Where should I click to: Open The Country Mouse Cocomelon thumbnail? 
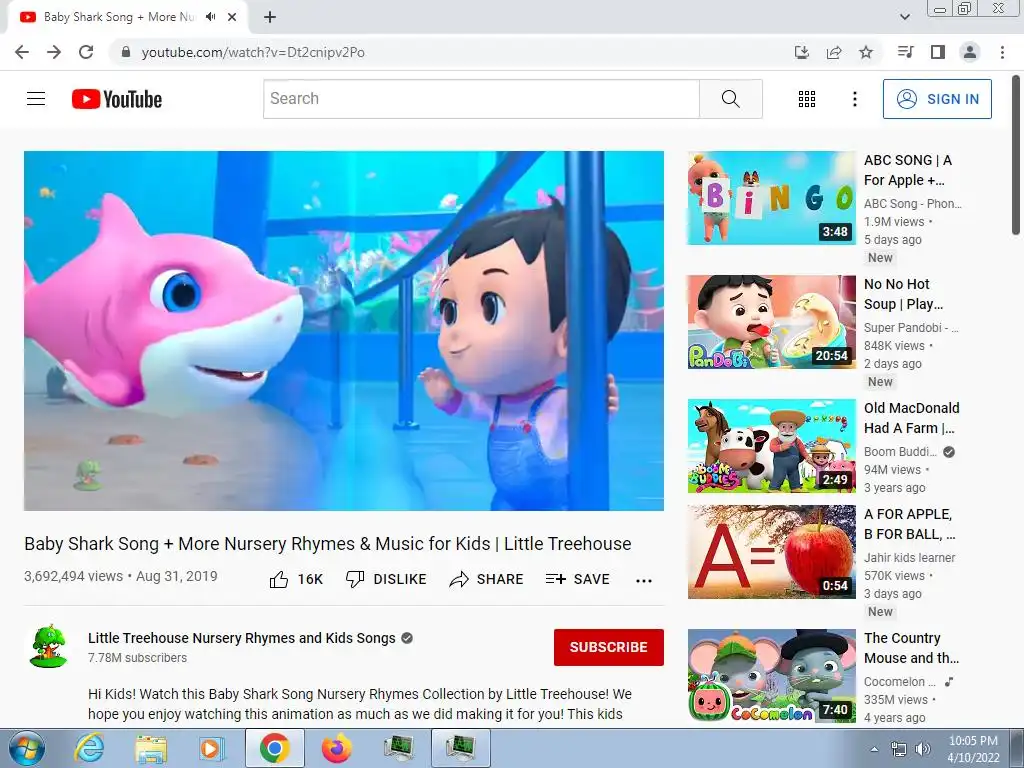pyautogui.click(x=771, y=676)
